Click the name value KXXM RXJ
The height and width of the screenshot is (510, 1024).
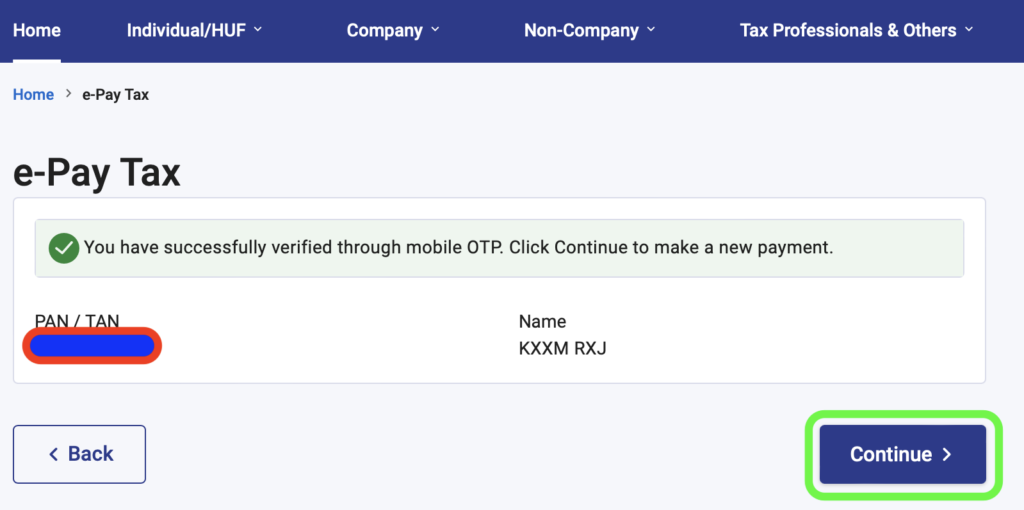[x=563, y=349]
